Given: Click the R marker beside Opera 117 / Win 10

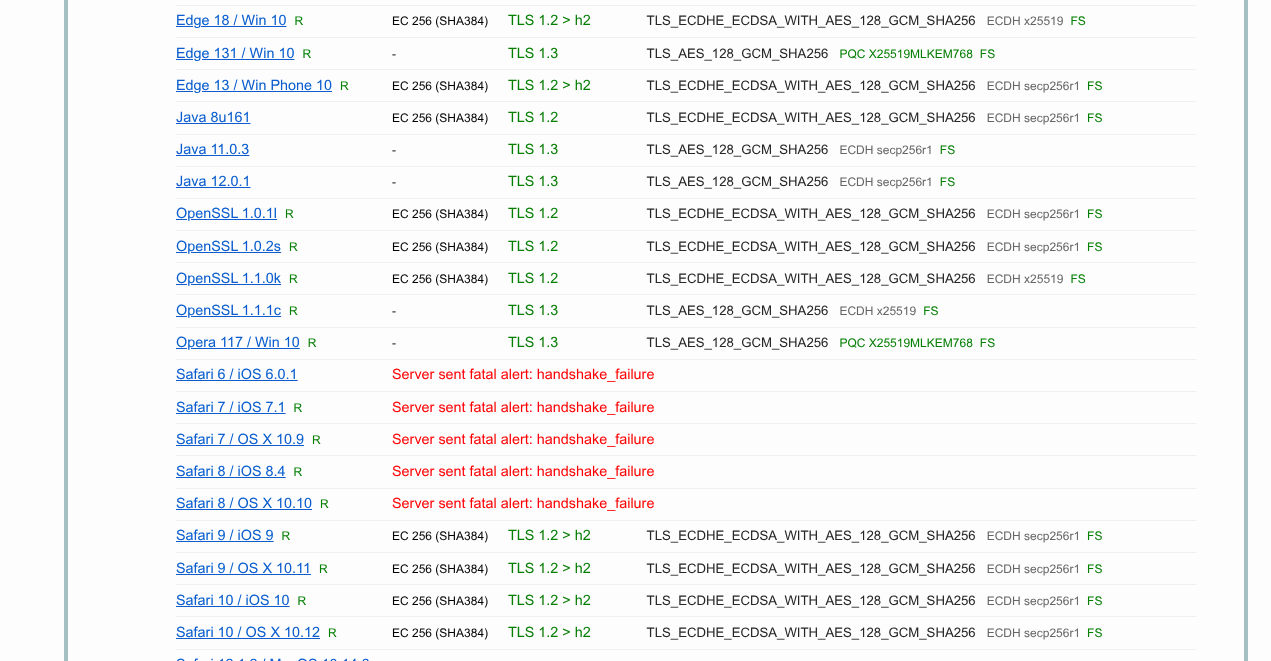Looking at the screenshot, I should 312,343.
